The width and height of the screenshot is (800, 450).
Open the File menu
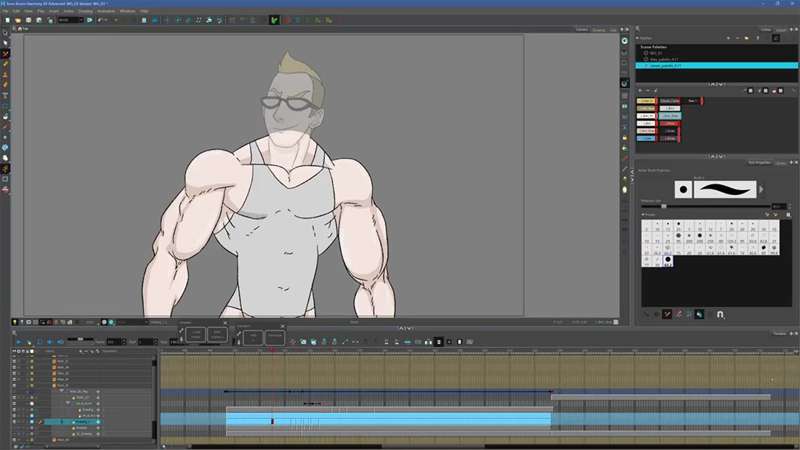click(x=5, y=11)
